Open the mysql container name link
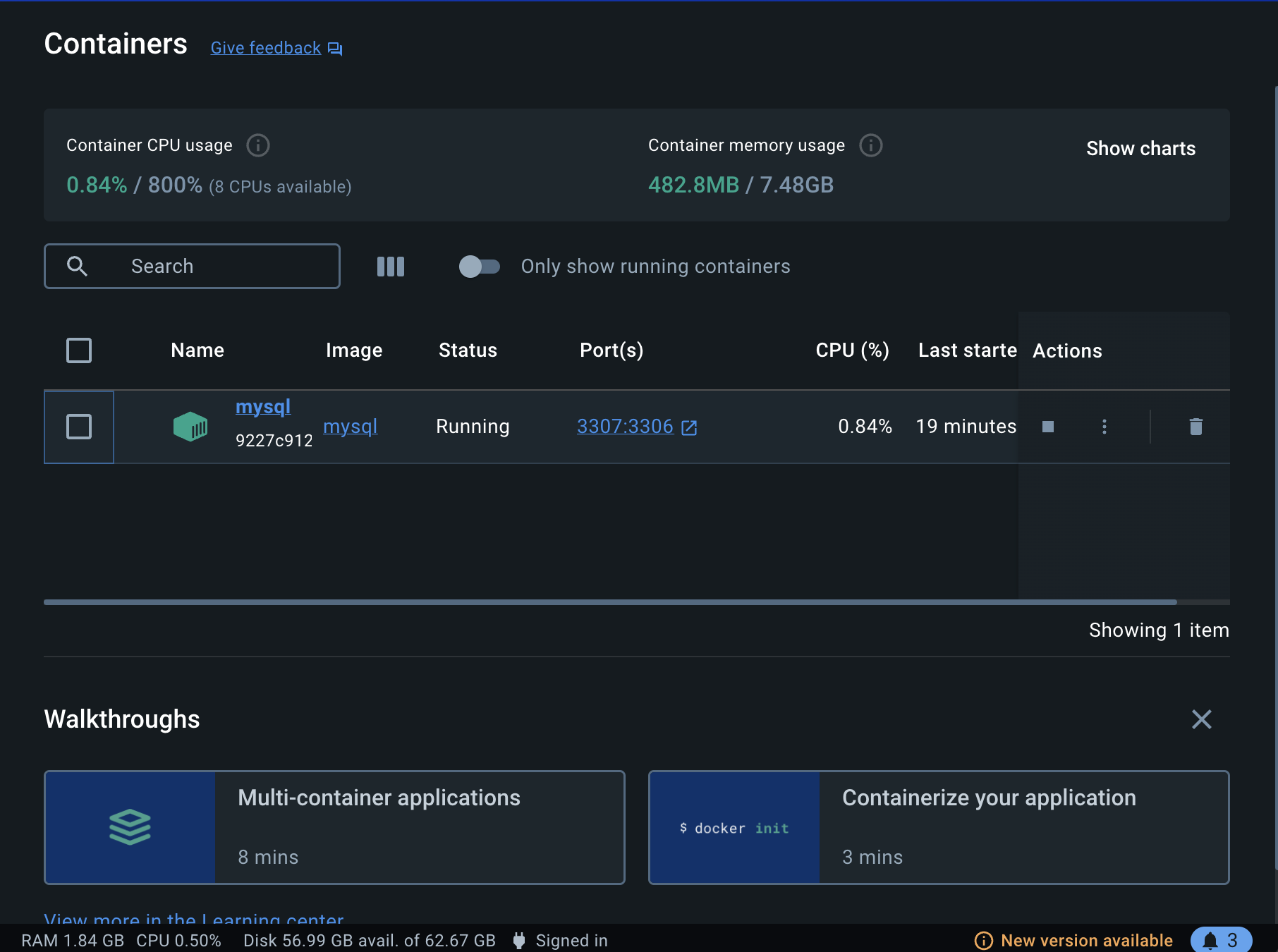 tap(263, 407)
